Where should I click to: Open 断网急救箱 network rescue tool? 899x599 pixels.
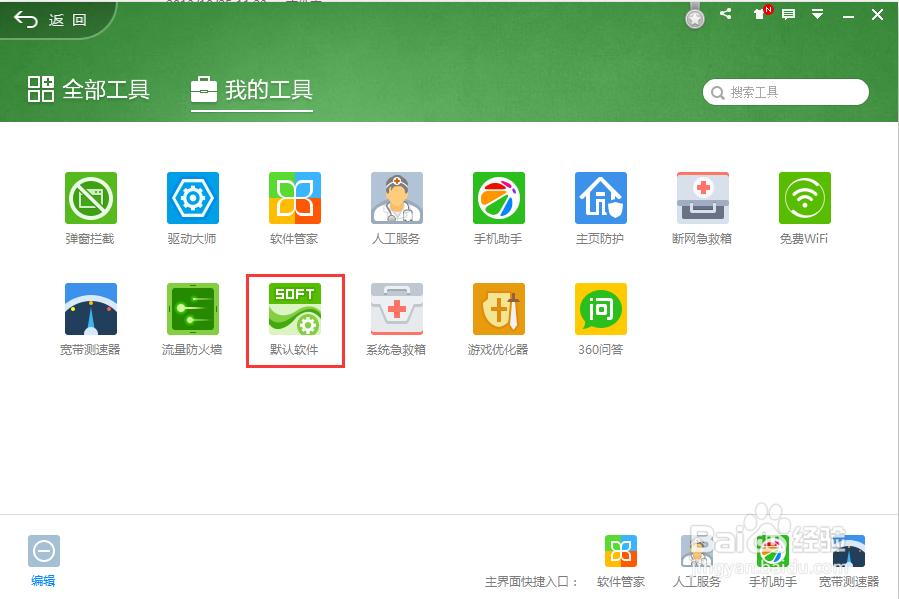(703, 198)
